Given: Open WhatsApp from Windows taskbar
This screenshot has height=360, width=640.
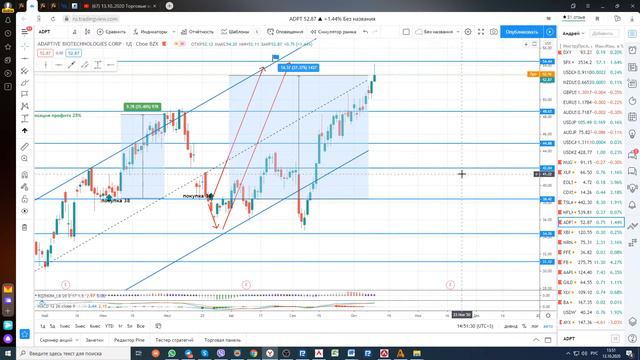Looking at the screenshot, I should point(172,353).
